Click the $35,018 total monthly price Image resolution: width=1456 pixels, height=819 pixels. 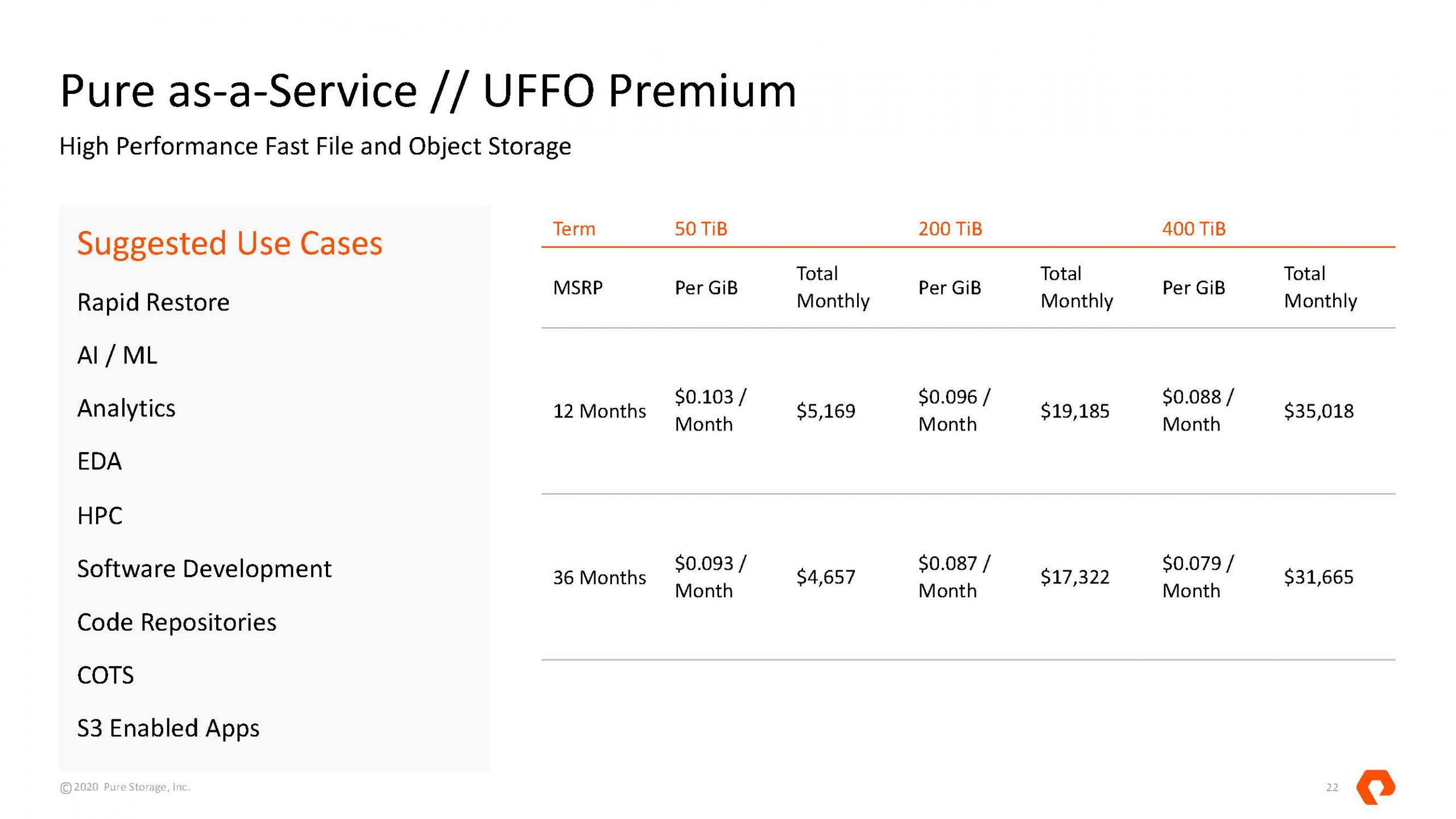pyautogui.click(x=1318, y=411)
